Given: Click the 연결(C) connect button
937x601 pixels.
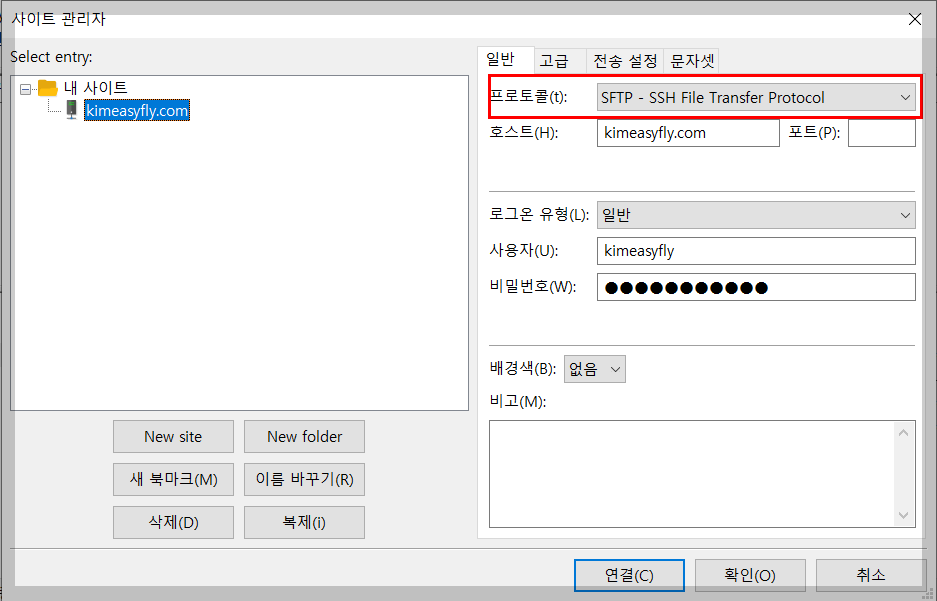Looking at the screenshot, I should point(629,575).
